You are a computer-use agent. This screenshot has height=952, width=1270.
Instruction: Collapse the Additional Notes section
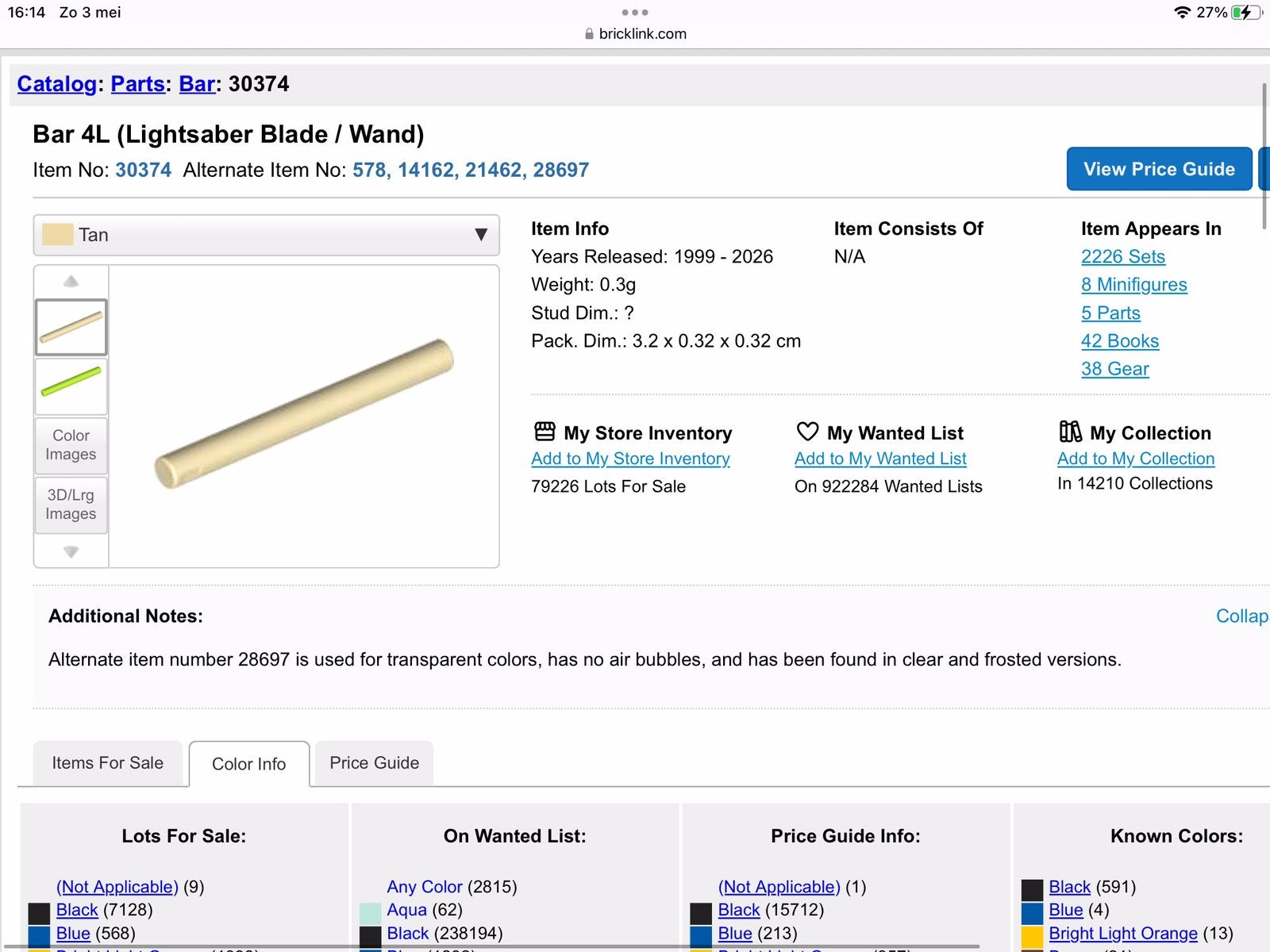[x=1242, y=616]
